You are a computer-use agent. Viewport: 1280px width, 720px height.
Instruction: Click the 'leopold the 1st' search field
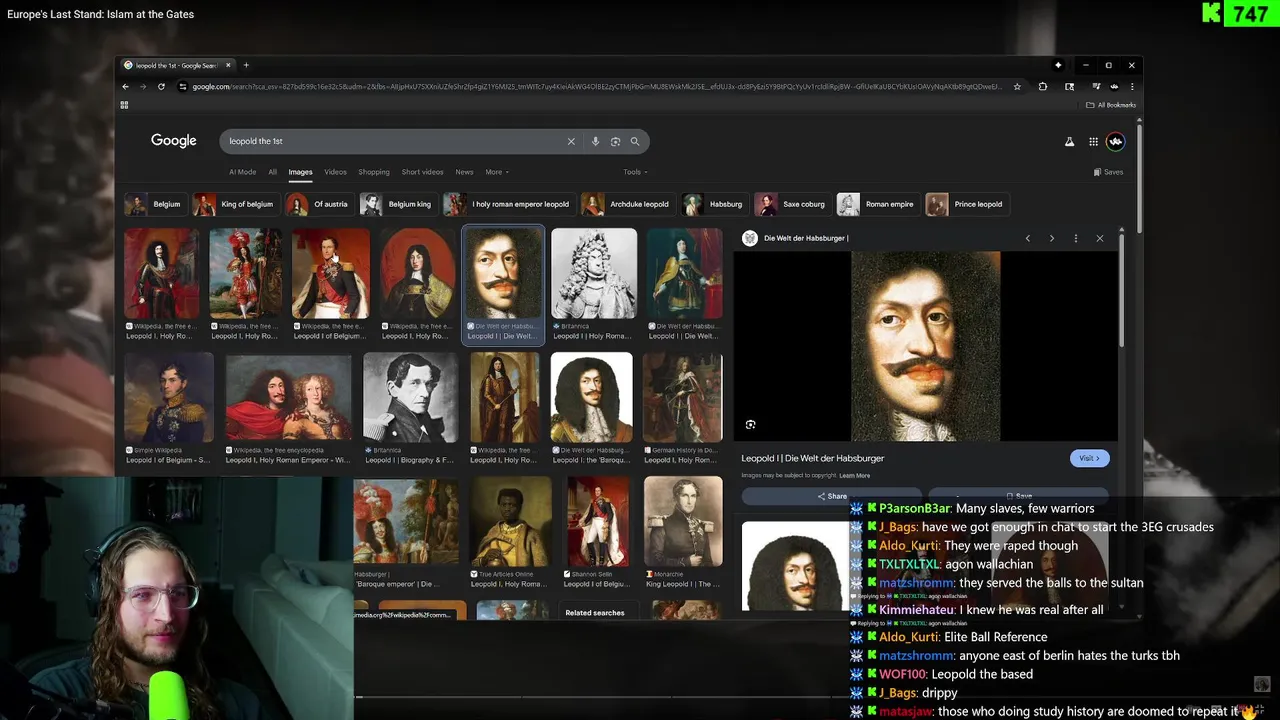point(395,141)
